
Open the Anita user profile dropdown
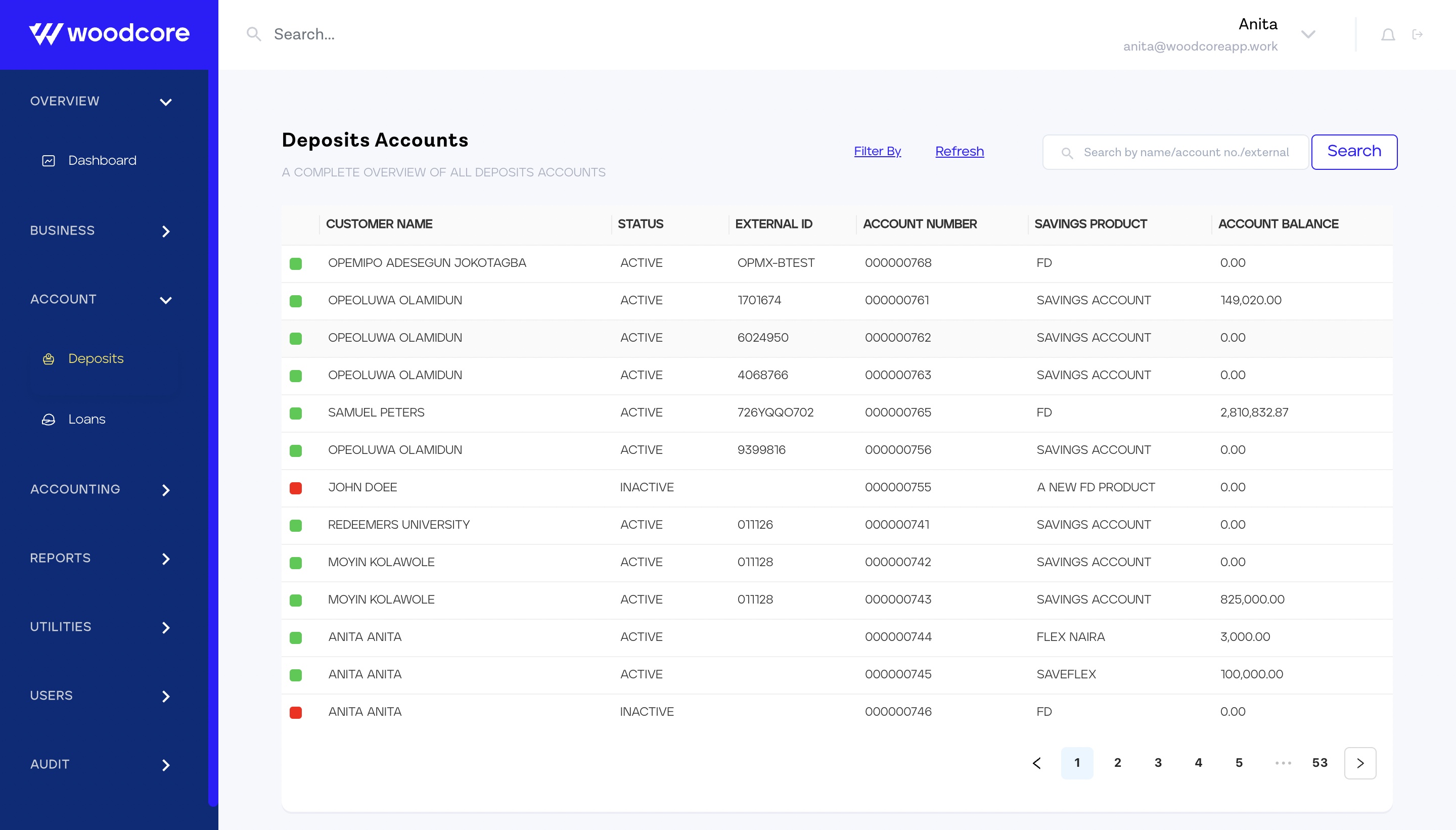coord(1308,34)
